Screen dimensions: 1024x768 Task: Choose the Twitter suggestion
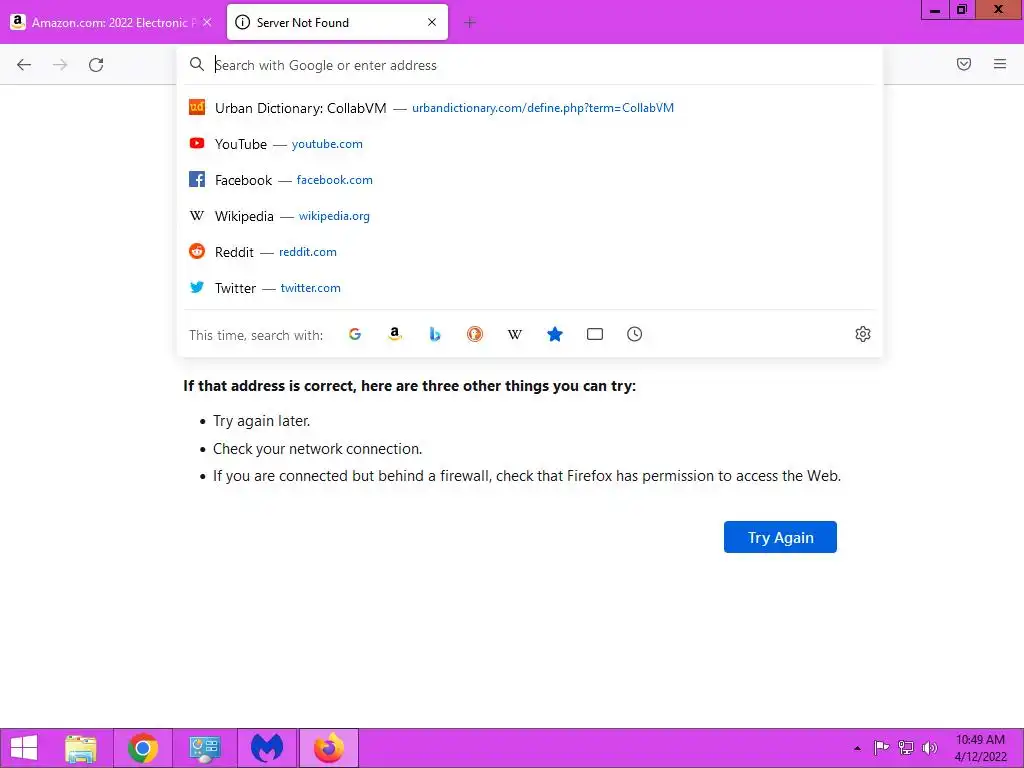click(529, 287)
